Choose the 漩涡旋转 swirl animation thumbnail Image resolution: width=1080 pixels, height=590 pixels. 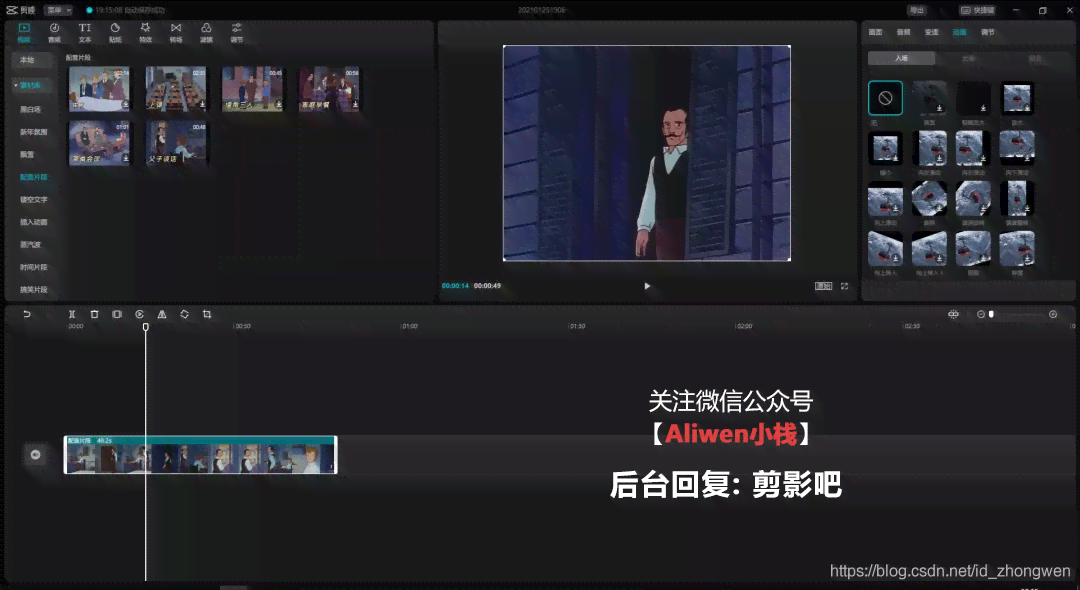pyautogui.click(x=973, y=198)
